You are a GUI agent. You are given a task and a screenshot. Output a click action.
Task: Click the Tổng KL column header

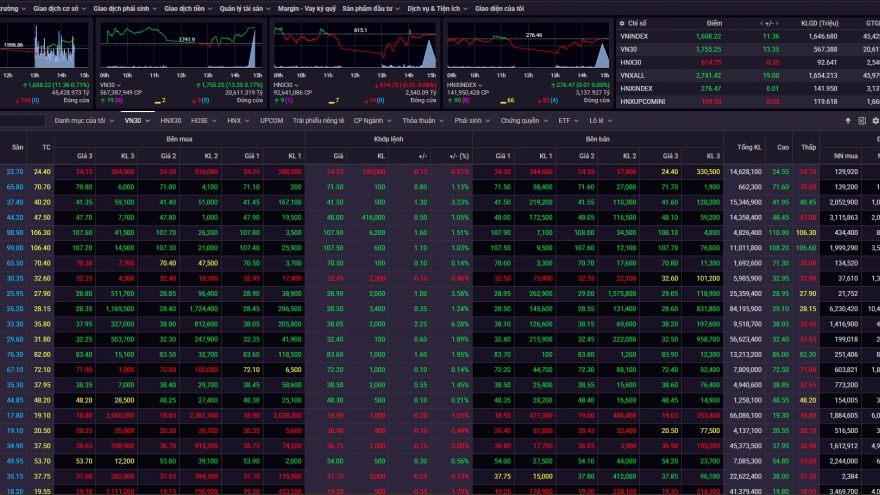point(747,147)
